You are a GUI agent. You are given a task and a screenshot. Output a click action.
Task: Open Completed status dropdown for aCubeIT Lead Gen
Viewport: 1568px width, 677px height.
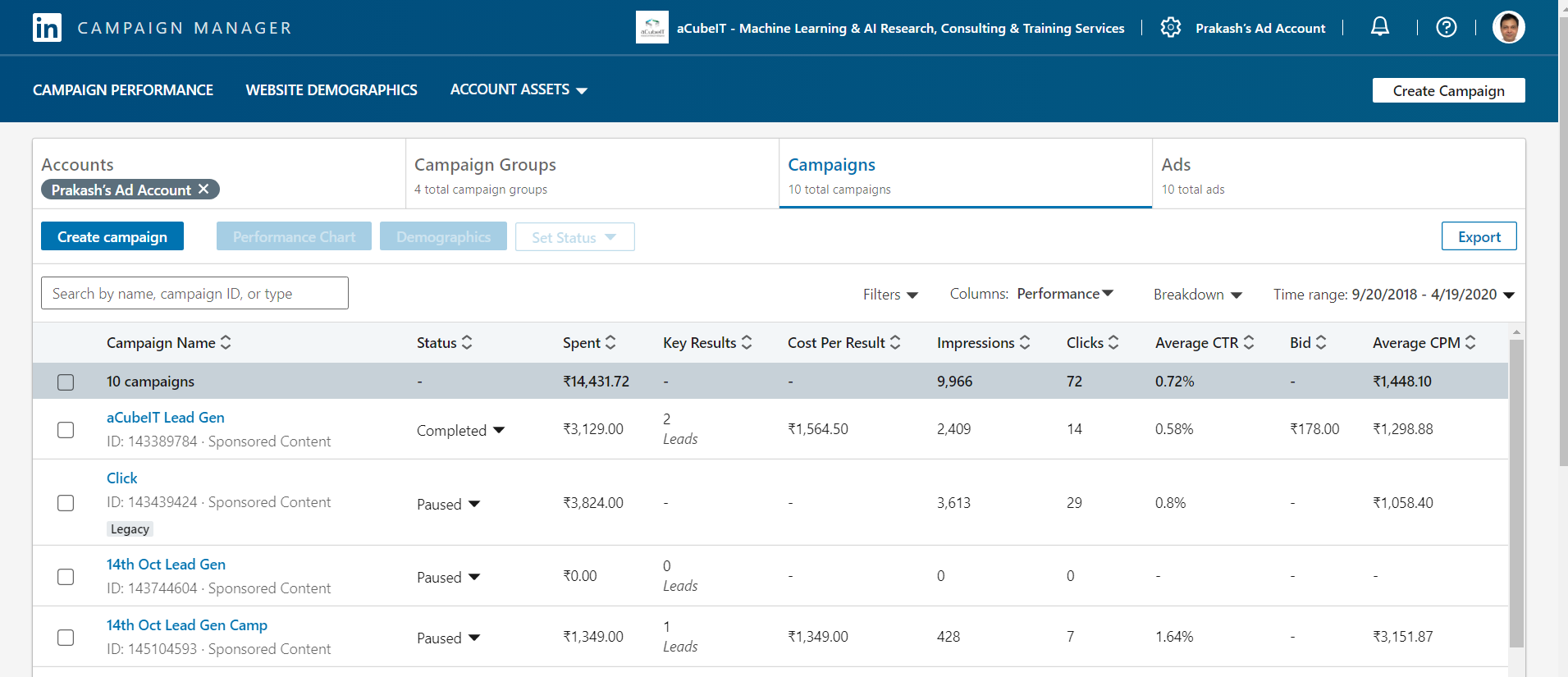tap(460, 431)
